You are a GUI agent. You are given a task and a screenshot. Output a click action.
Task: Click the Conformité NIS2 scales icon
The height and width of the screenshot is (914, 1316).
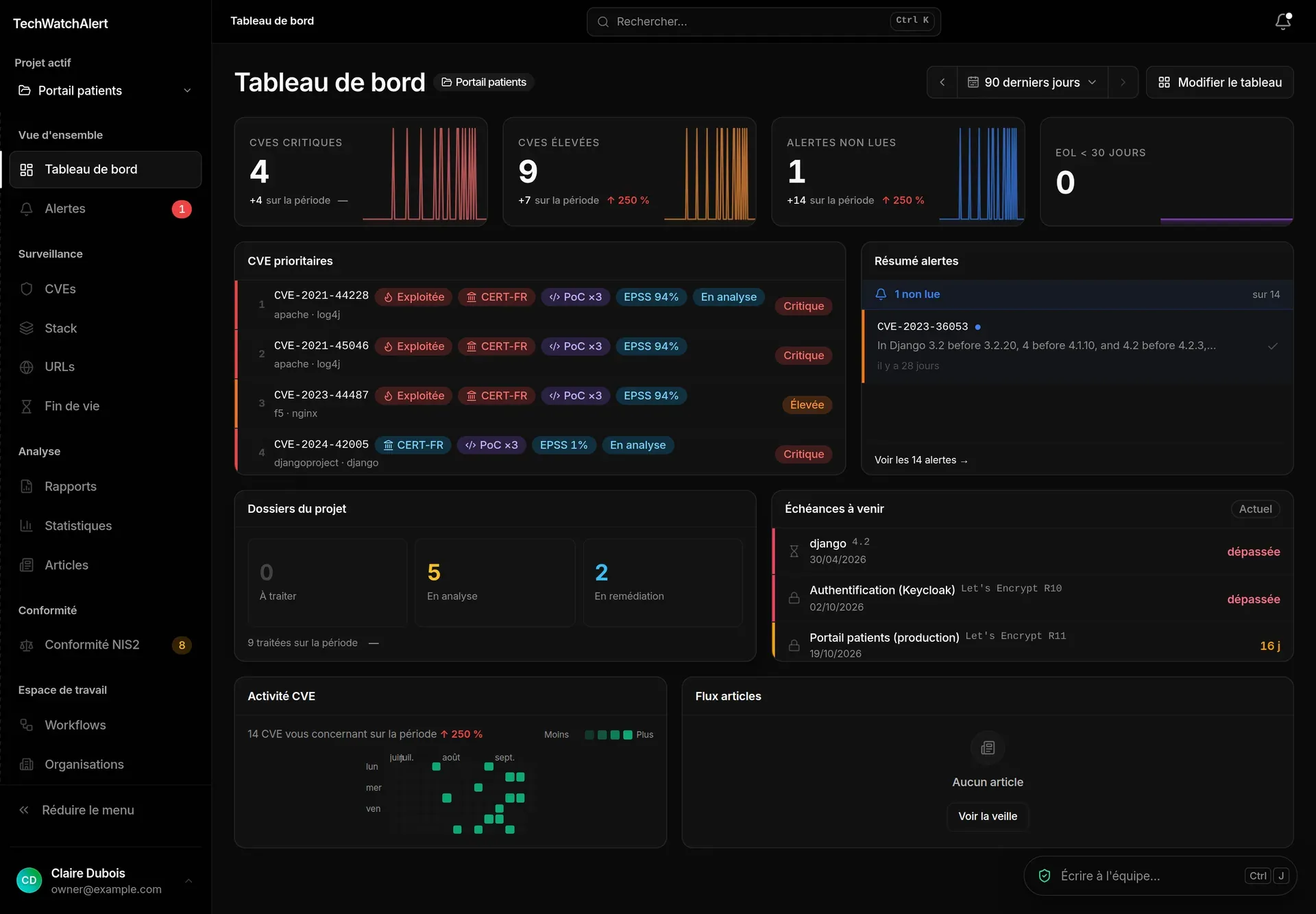click(26, 645)
